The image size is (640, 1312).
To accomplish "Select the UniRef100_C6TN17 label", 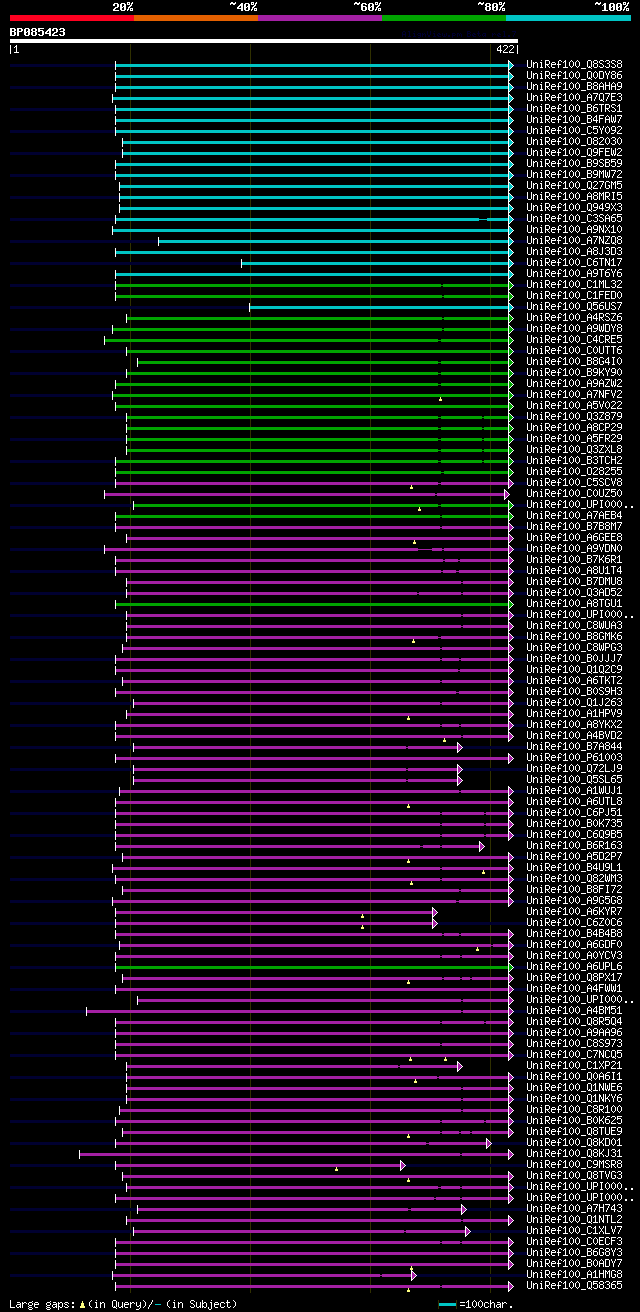I will point(574,262).
